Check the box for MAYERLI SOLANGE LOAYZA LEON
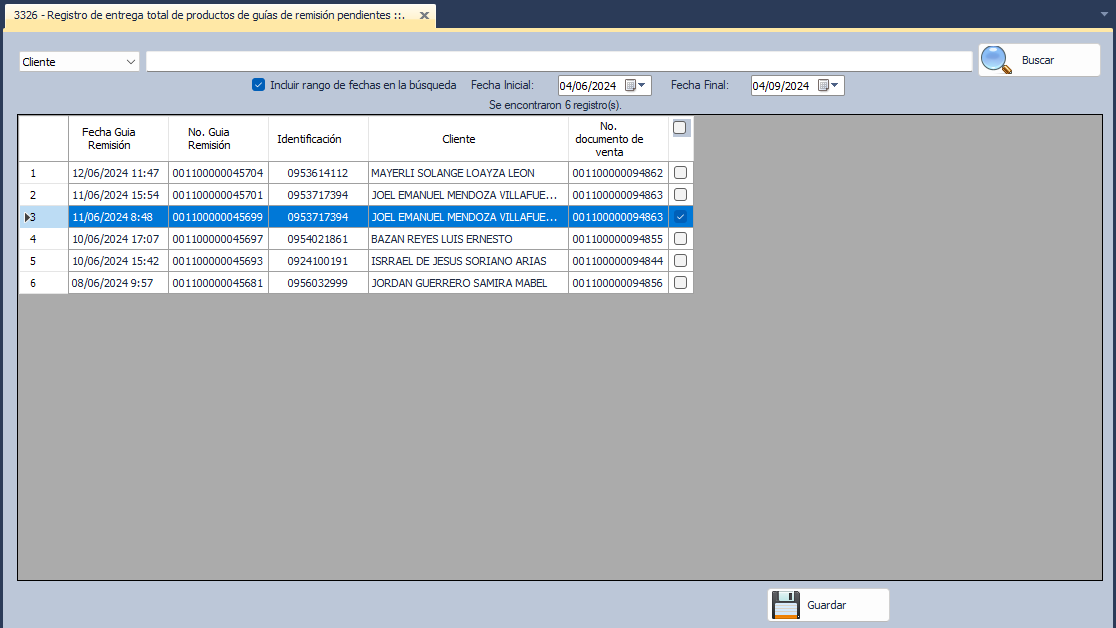Image resolution: width=1116 pixels, height=628 pixels. [680, 173]
